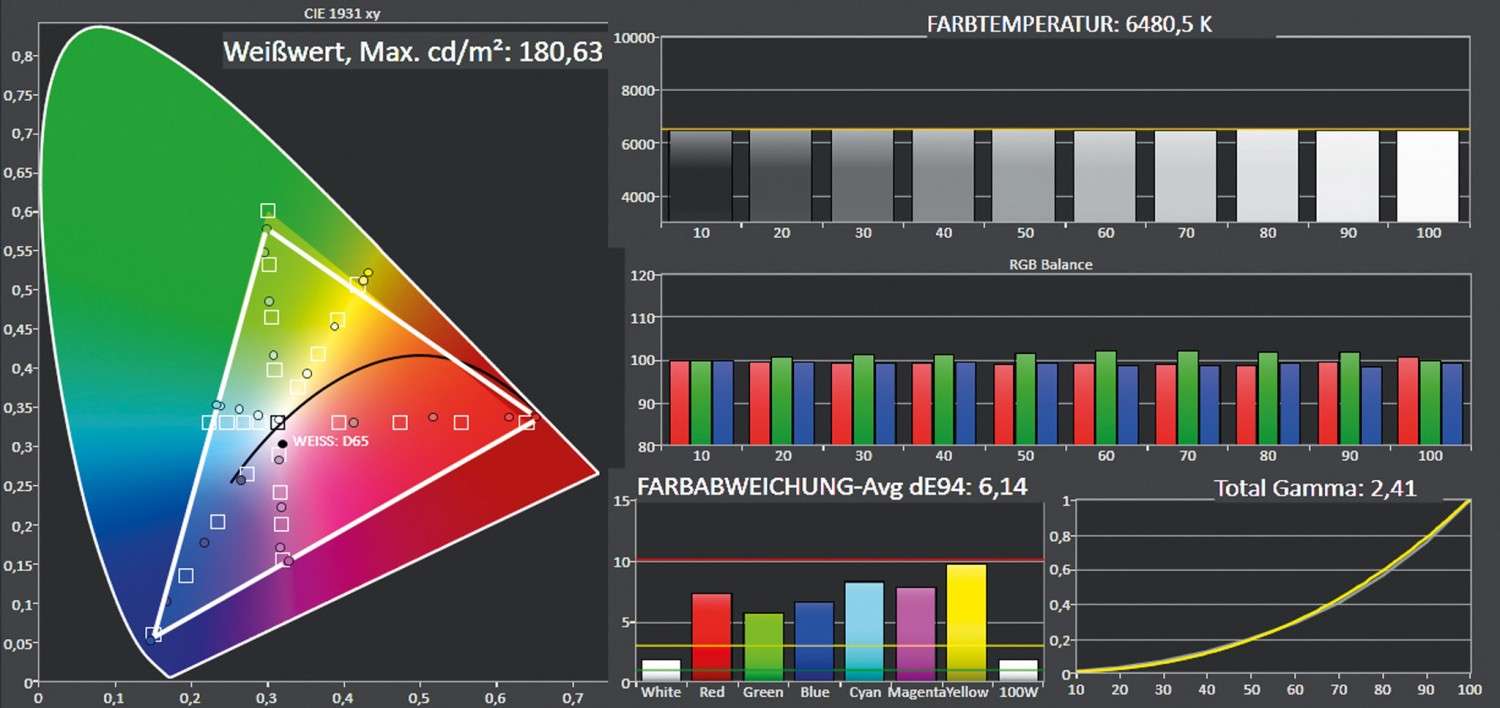Viewport: 1500px width, 708px height.
Task: Click the "100W" axis label under deviation chart
Action: pos(1018,692)
